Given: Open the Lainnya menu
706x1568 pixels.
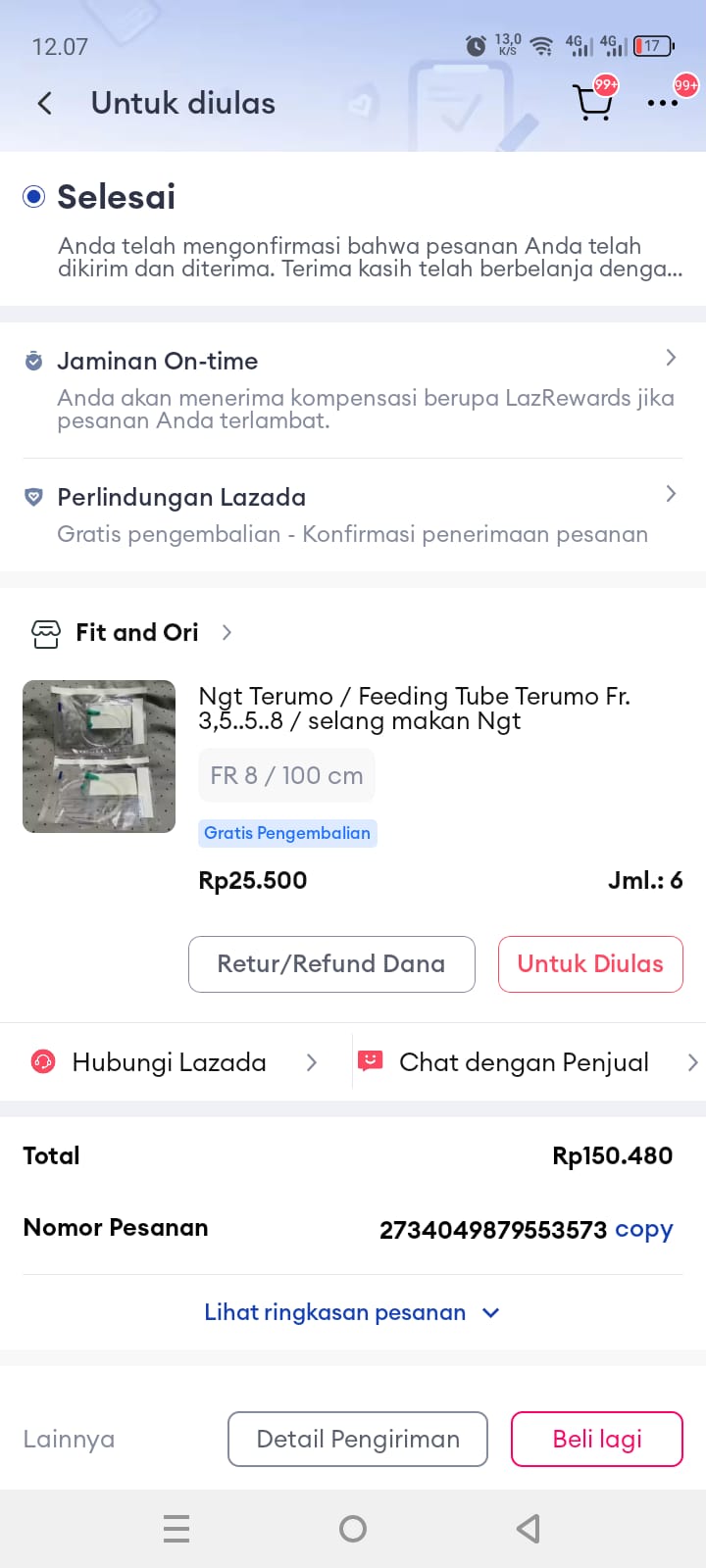Looking at the screenshot, I should (x=69, y=1439).
